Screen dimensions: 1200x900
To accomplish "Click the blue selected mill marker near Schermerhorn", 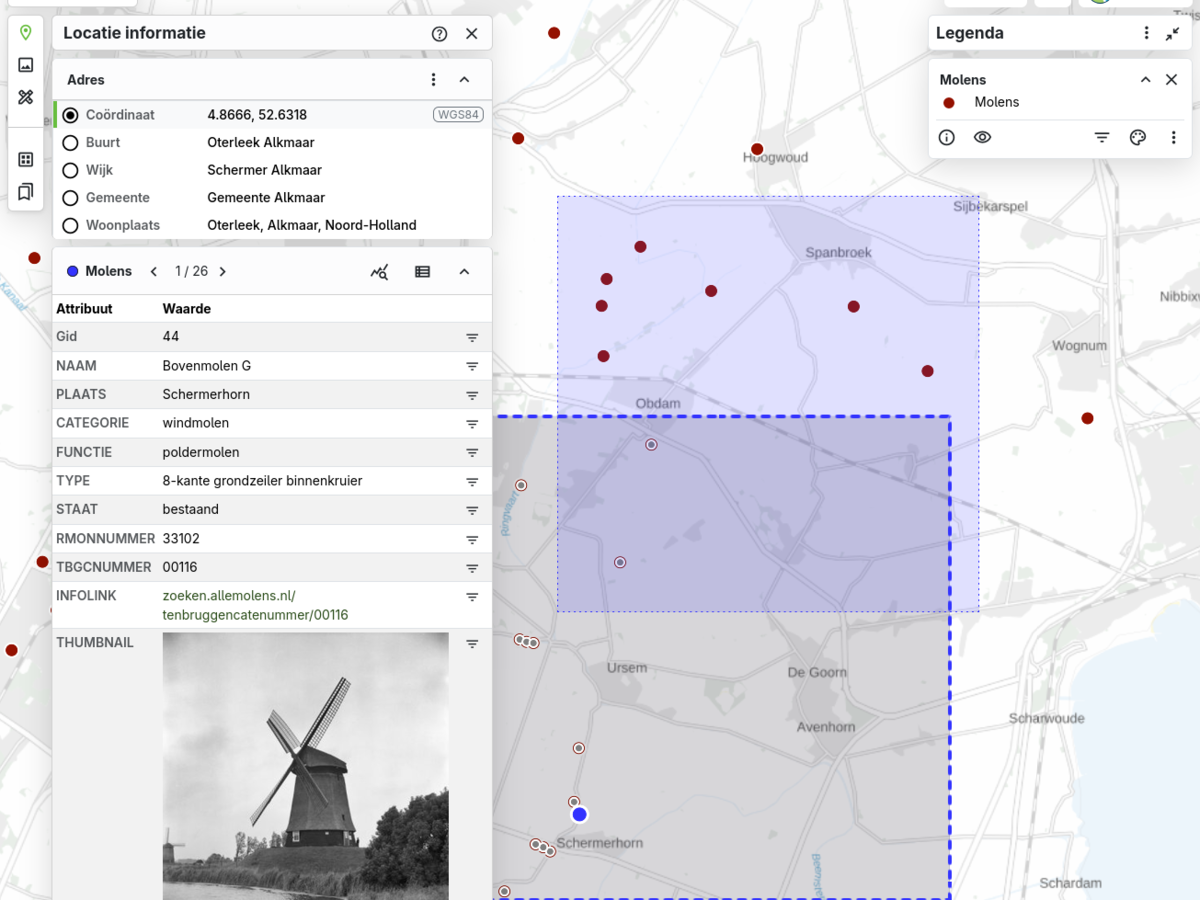I will click(579, 815).
